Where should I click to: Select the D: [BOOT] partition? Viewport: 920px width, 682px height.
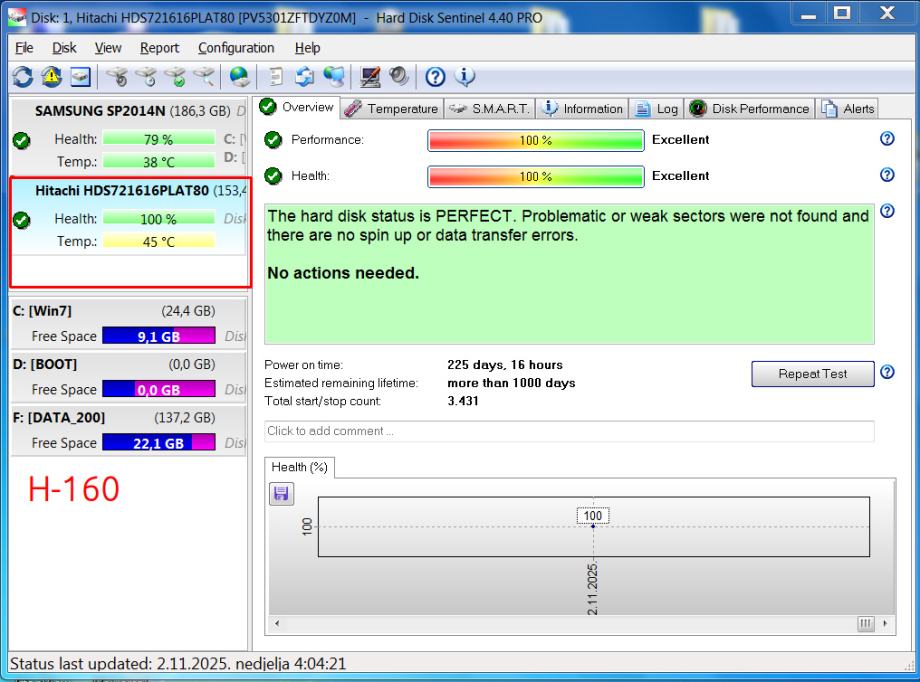(128, 377)
